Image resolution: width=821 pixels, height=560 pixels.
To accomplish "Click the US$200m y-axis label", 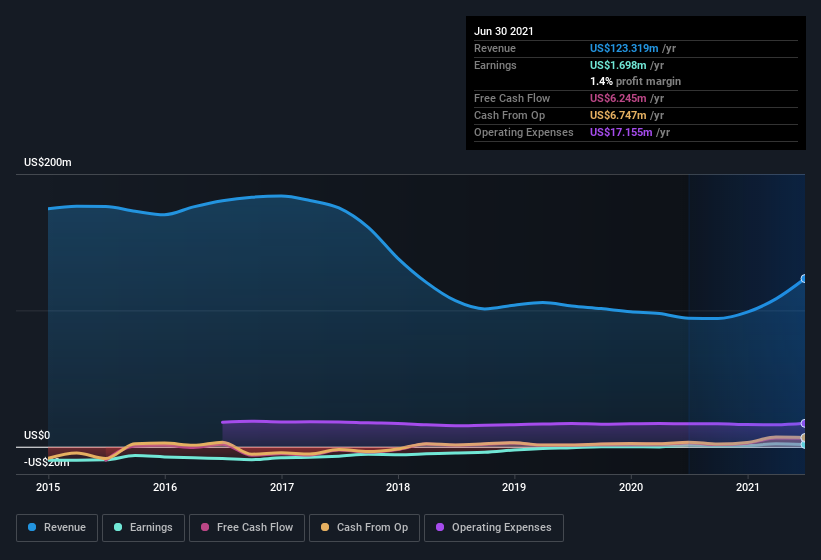I will coord(48,162).
